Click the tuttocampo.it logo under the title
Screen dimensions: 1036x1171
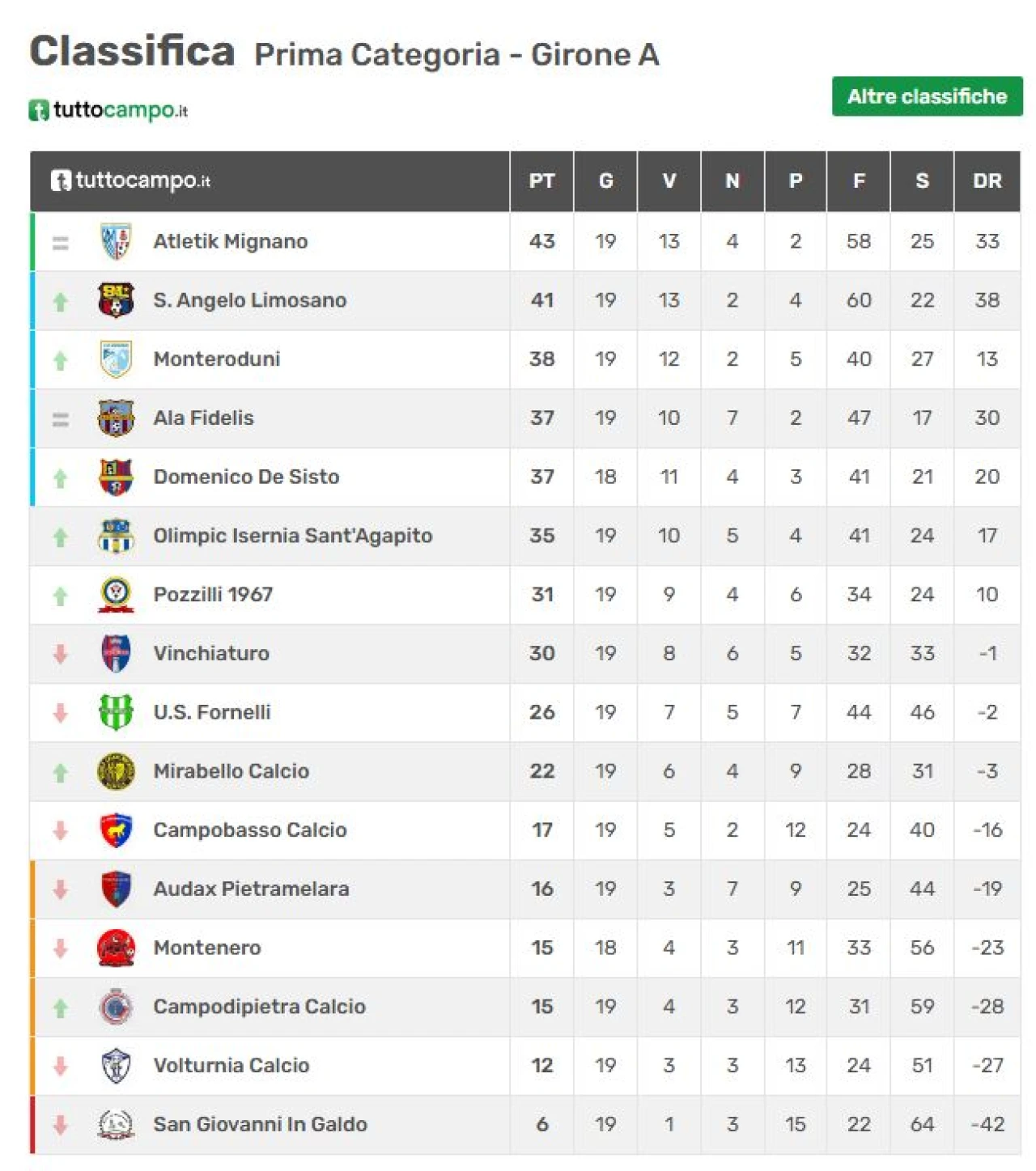click(x=108, y=110)
